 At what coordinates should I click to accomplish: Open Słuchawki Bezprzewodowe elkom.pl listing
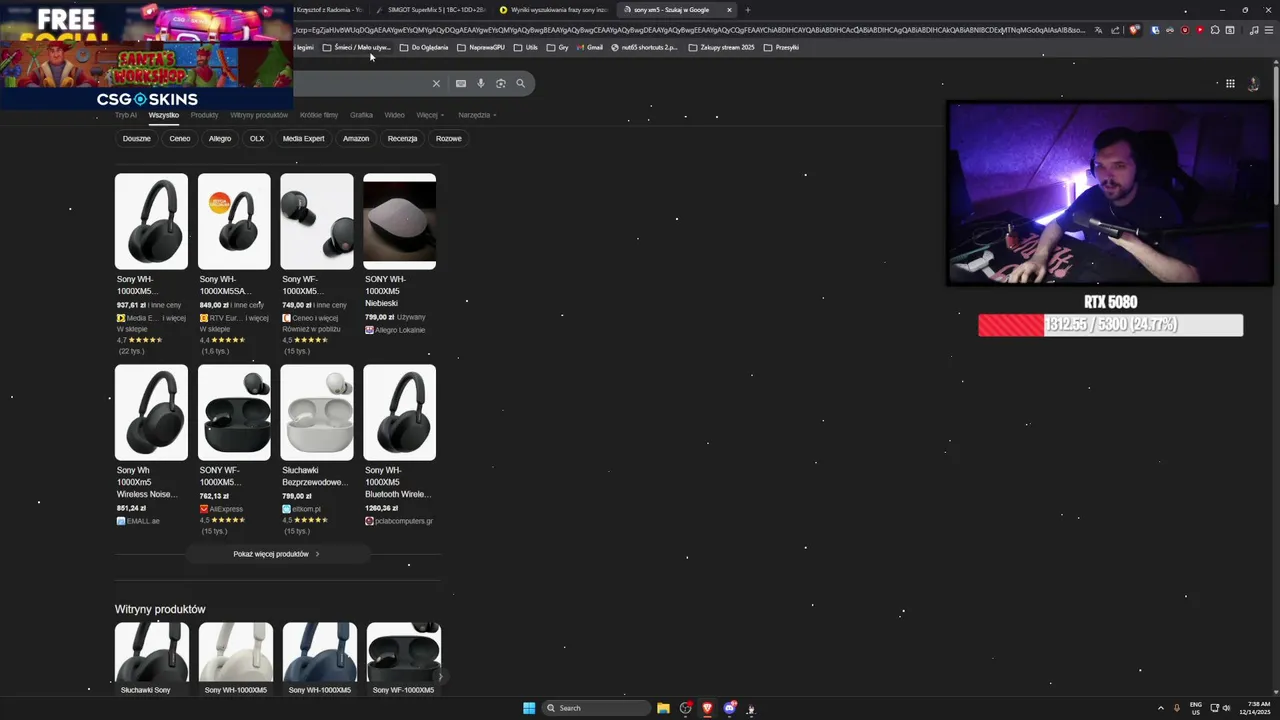pos(317,450)
